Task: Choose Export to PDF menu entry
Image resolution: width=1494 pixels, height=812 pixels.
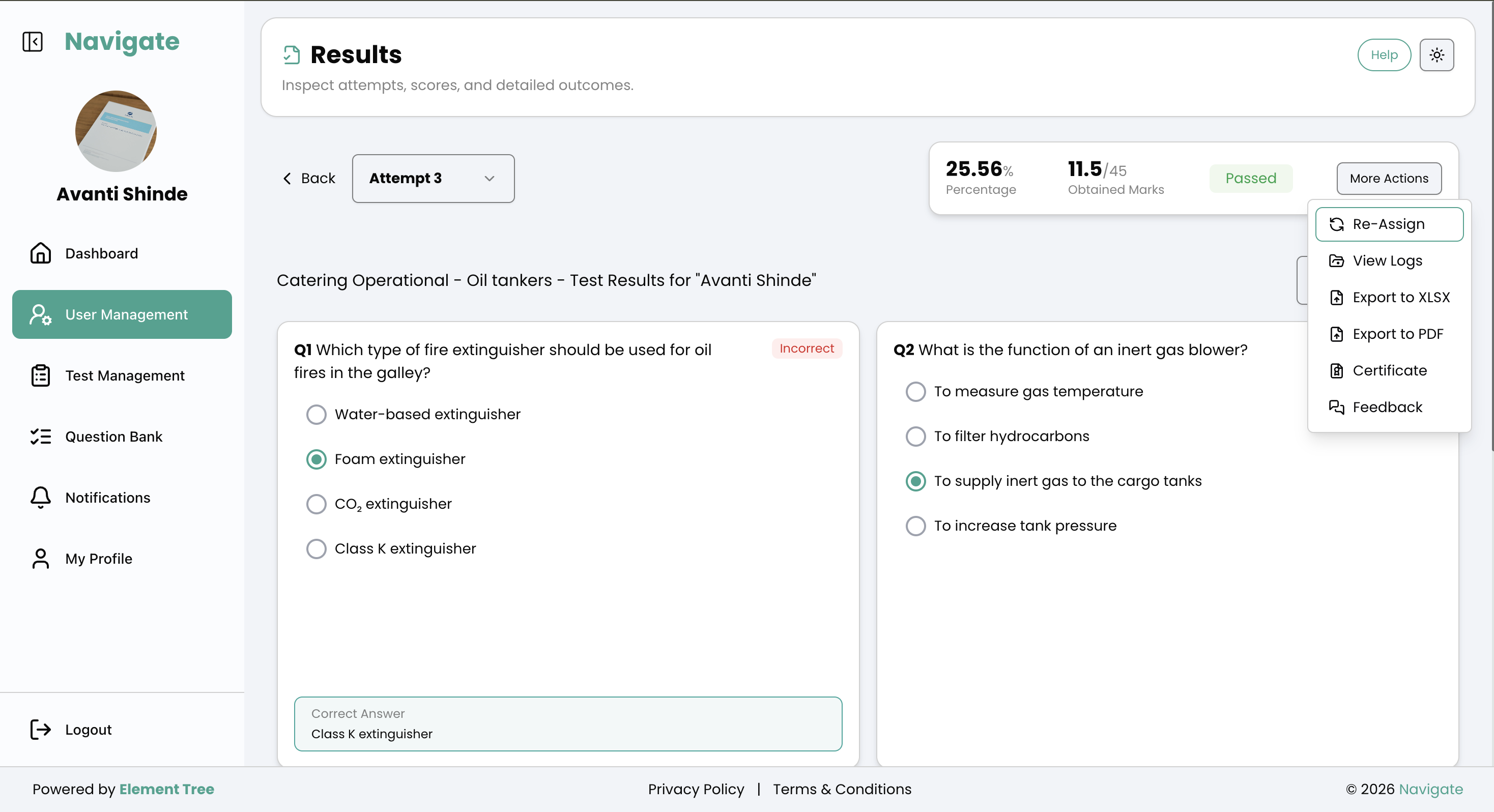Action: pos(1389,334)
